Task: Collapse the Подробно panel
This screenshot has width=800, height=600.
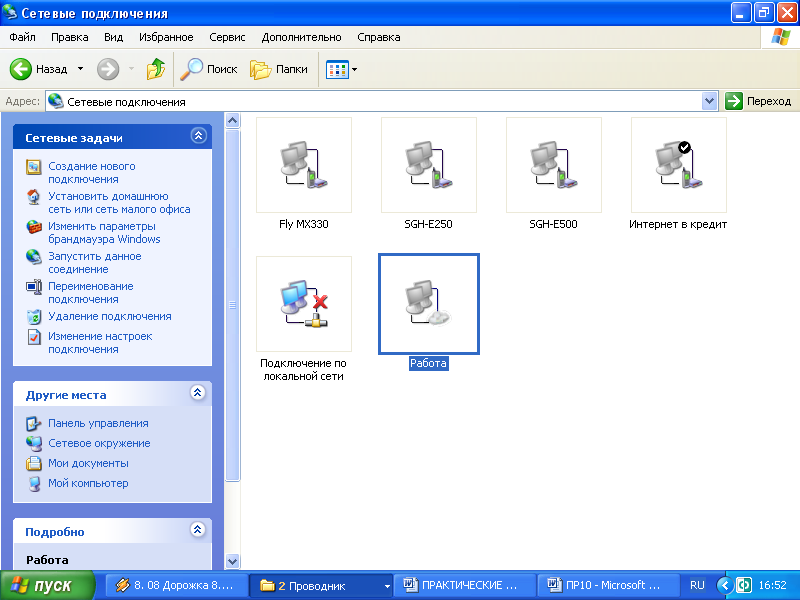Action: pos(198,529)
